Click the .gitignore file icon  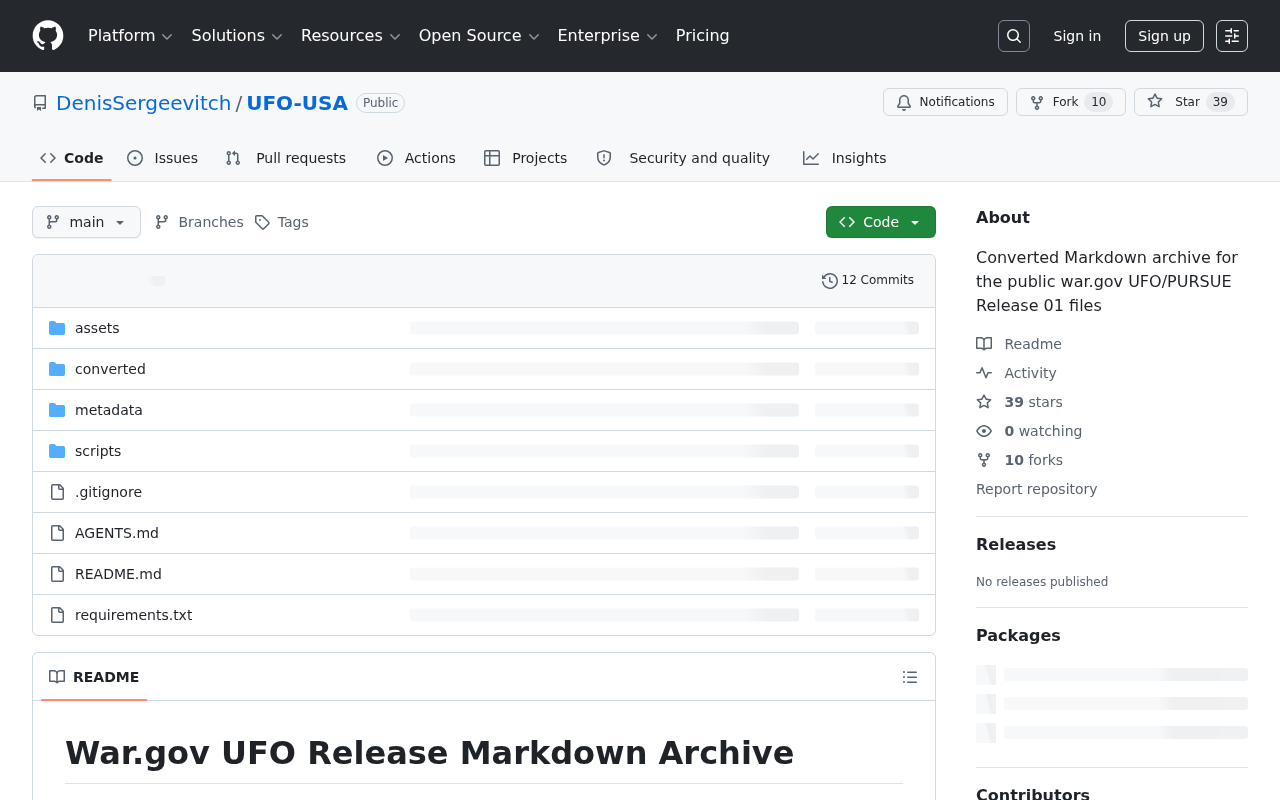(x=57, y=492)
